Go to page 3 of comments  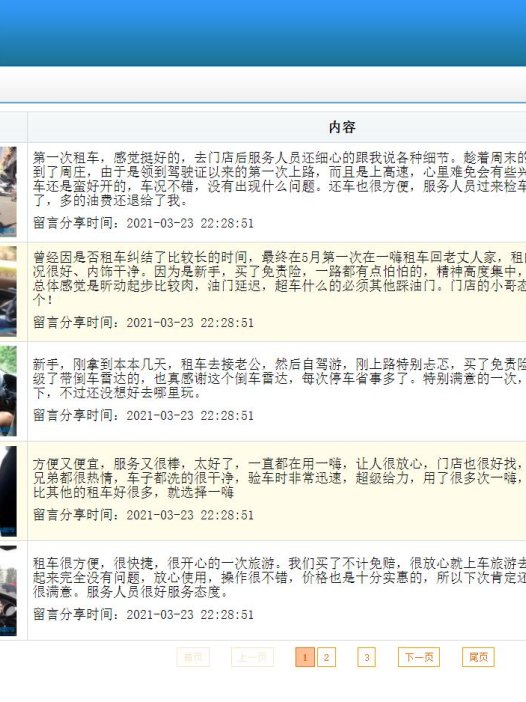(367, 657)
